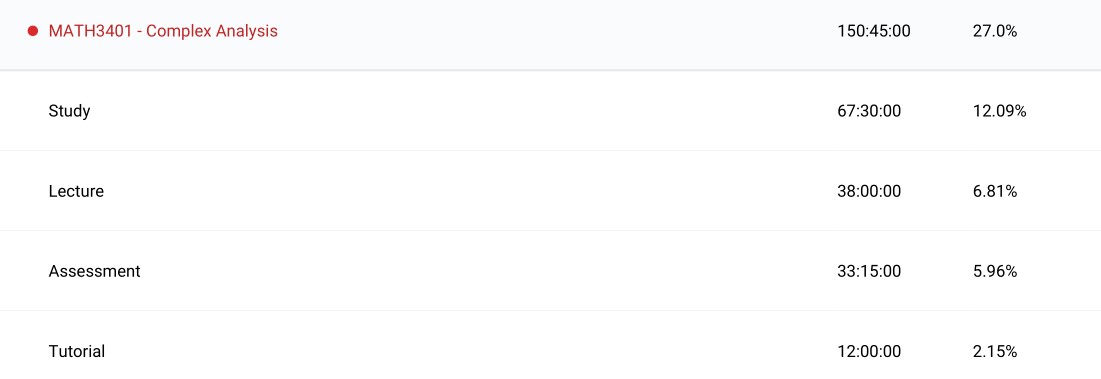
Task: Click the Study percentage 12.09%
Action: (x=999, y=111)
